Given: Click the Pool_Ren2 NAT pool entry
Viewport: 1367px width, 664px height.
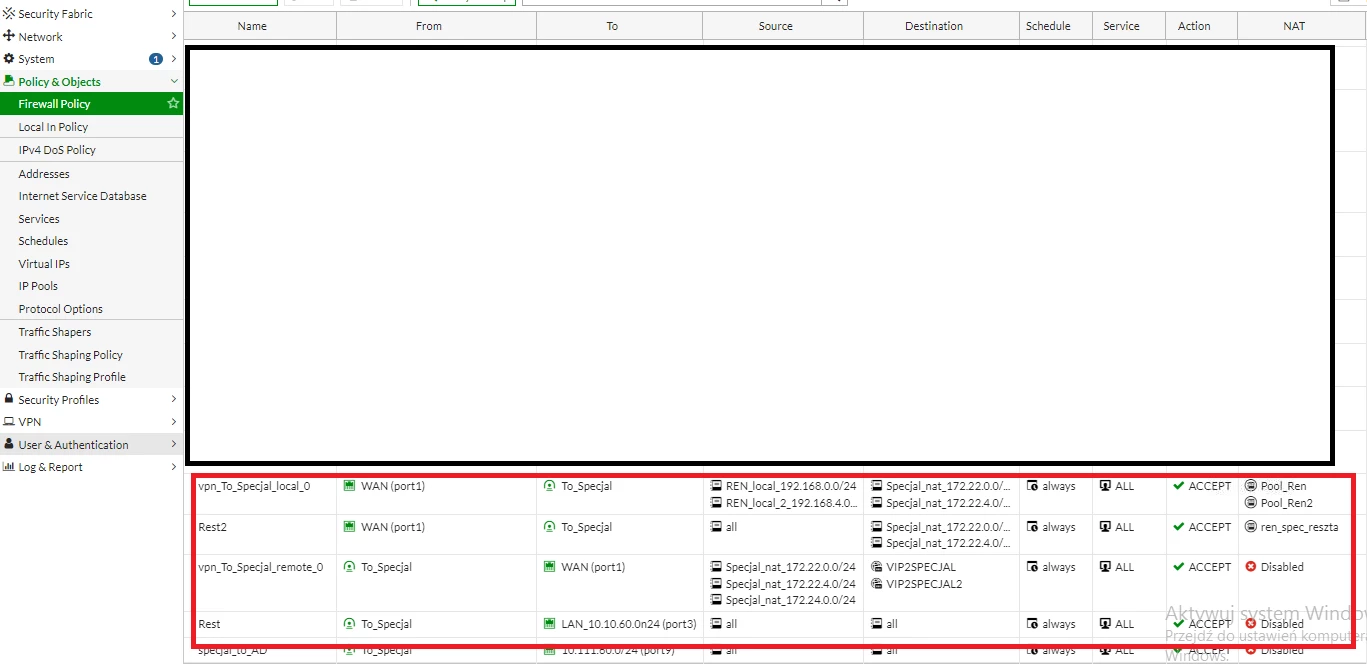Looking at the screenshot, I should click(1287, 503).
